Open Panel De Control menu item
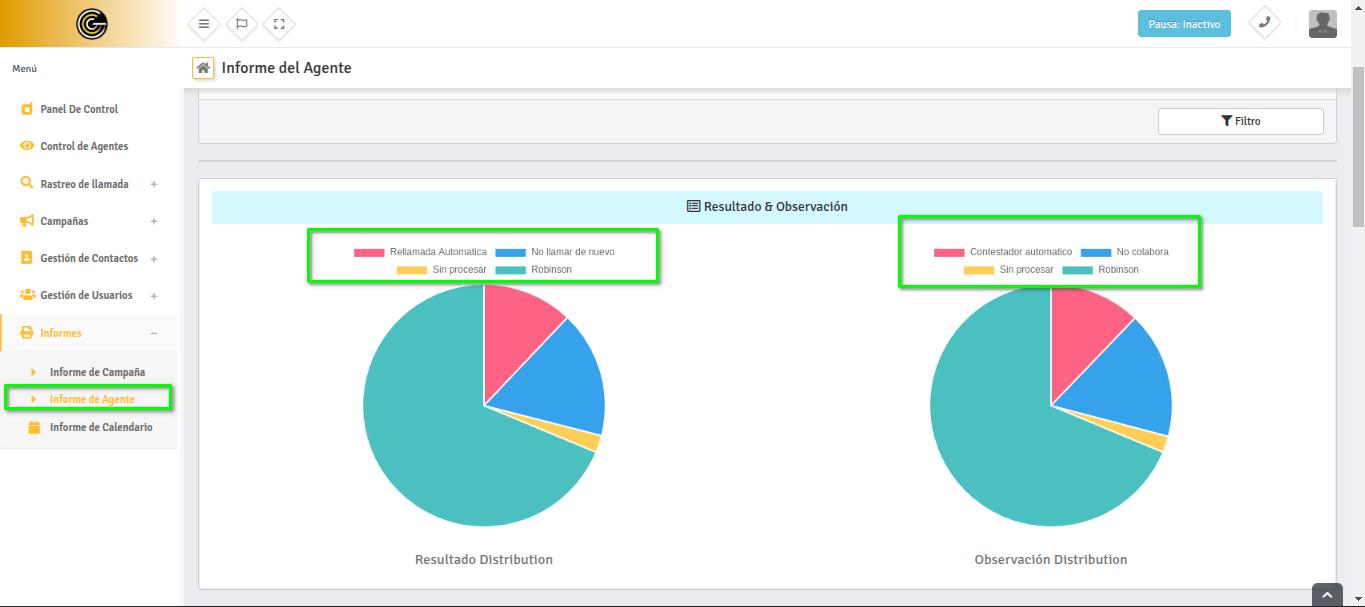The width and height of the screenshot is (1365, 607). (79, 109)
